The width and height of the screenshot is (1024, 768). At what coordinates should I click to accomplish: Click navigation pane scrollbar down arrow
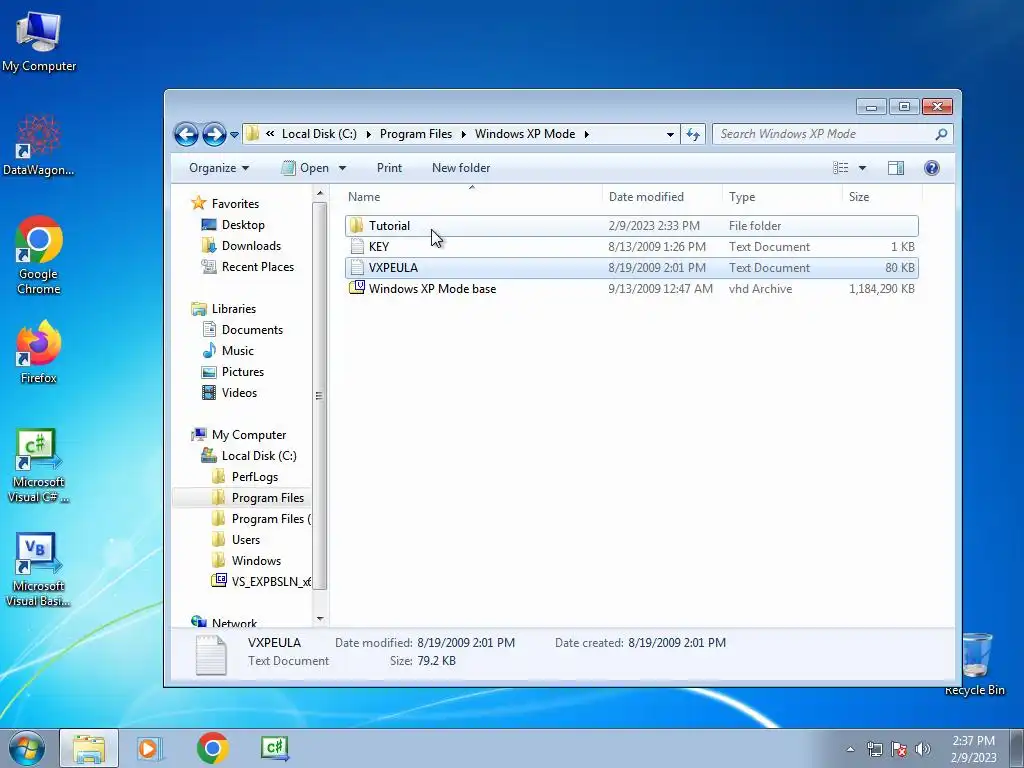click(x=319, y=618)
